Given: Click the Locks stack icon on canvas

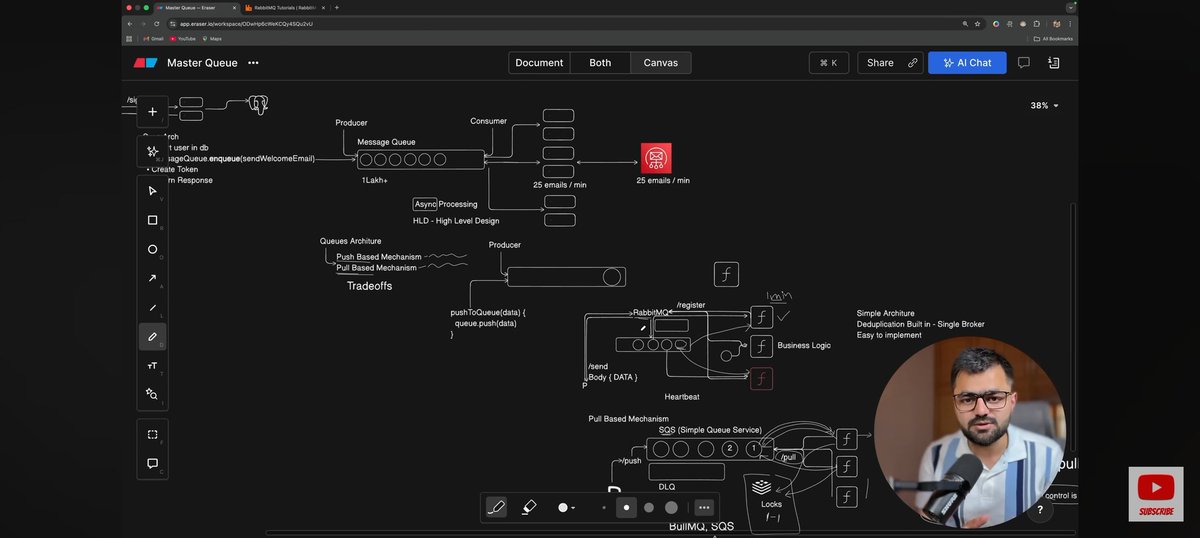Looking at the screenshot, I should pos(762,487).
